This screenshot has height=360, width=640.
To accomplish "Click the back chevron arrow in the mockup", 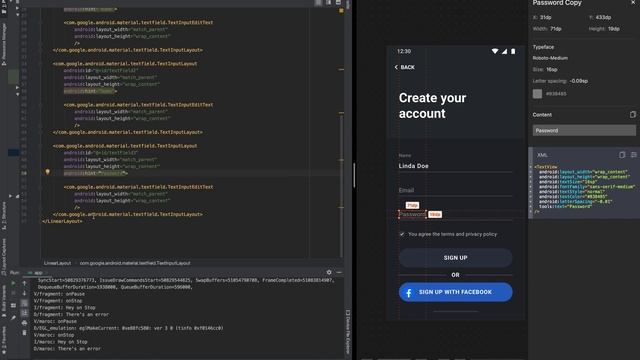I will [x=396, y=67].
